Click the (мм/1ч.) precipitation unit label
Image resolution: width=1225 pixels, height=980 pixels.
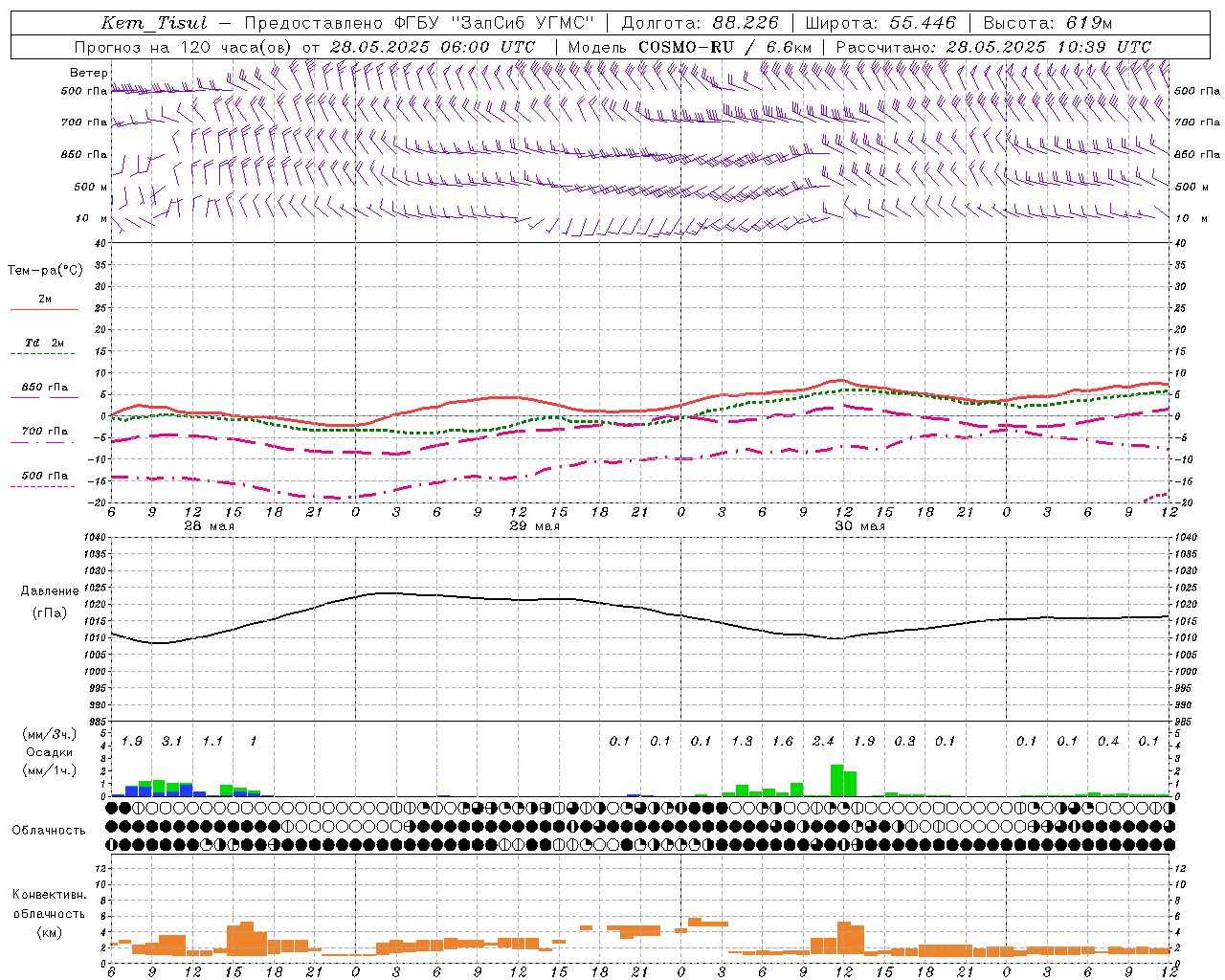[49, 769]
